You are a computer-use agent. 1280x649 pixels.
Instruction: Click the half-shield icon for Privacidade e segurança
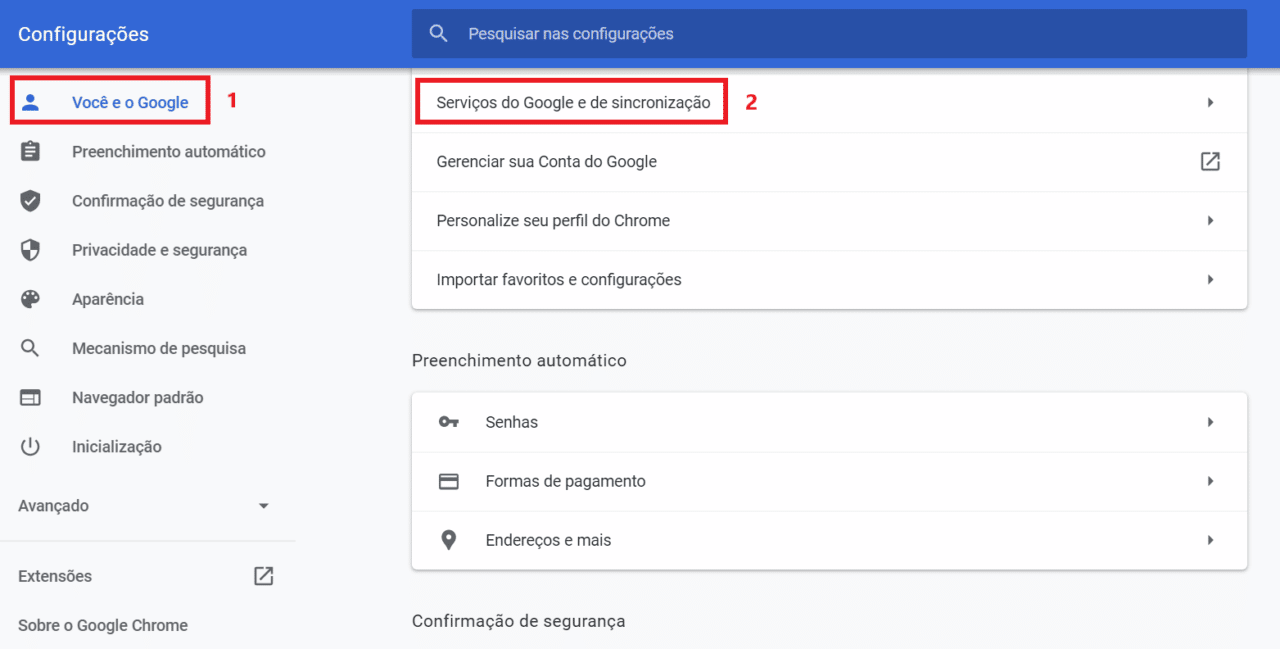tap(31, 250)
